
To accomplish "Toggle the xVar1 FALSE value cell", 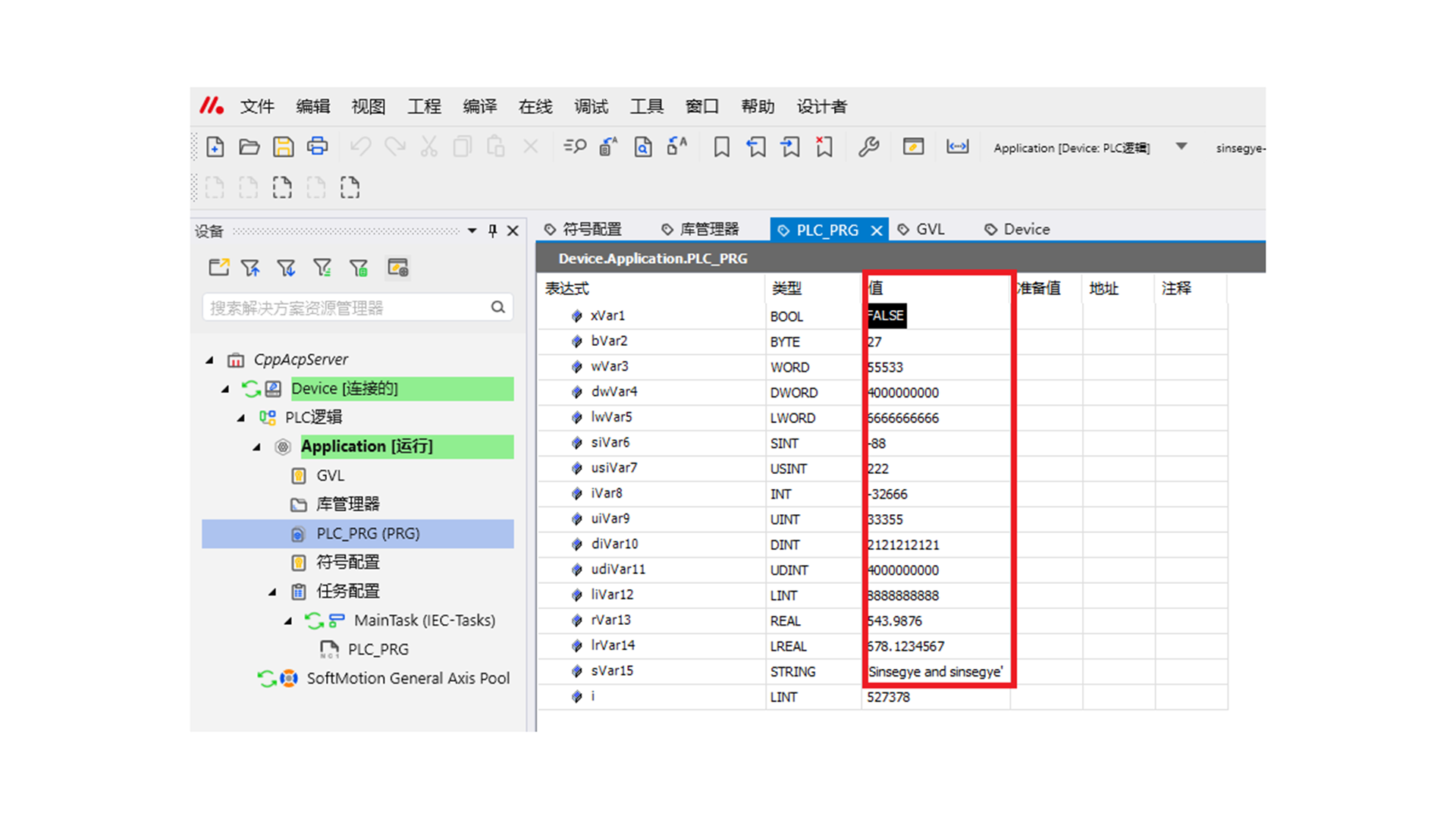I will pos(886,316).
